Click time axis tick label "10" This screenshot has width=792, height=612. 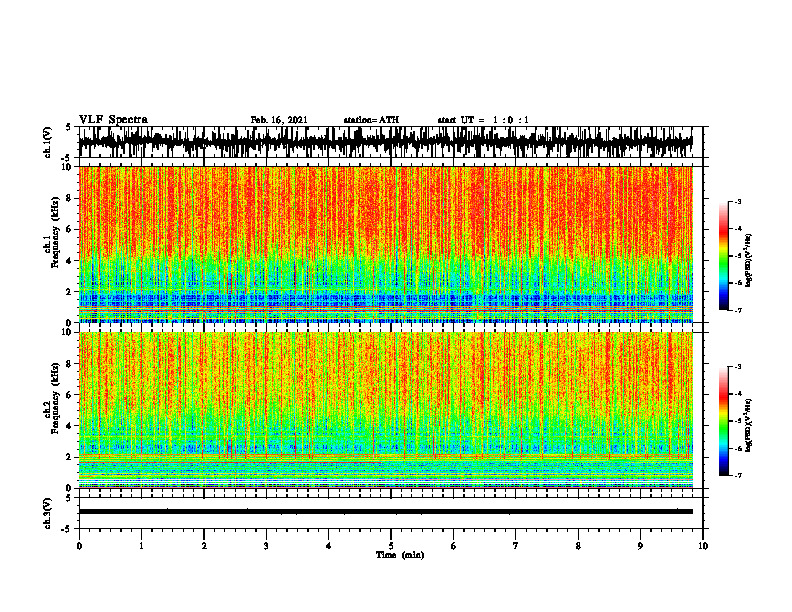703,546
